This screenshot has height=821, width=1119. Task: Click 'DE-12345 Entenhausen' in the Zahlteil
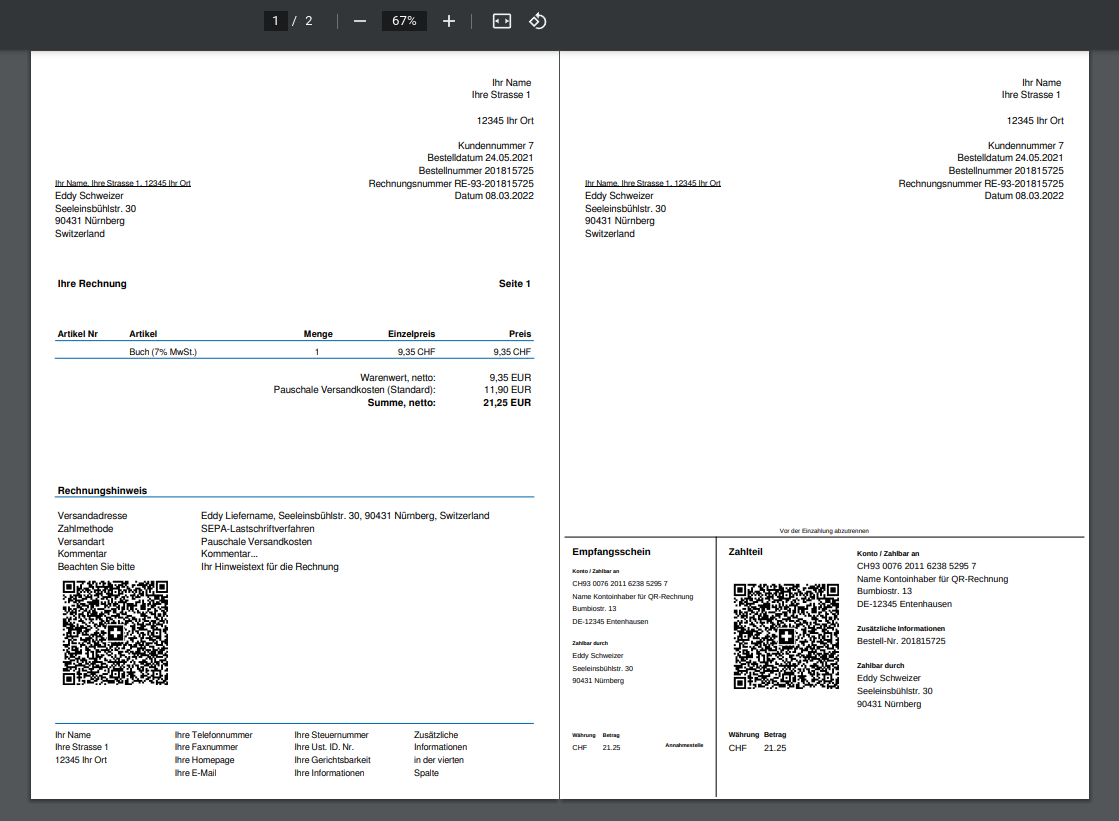tap(904, 604)
